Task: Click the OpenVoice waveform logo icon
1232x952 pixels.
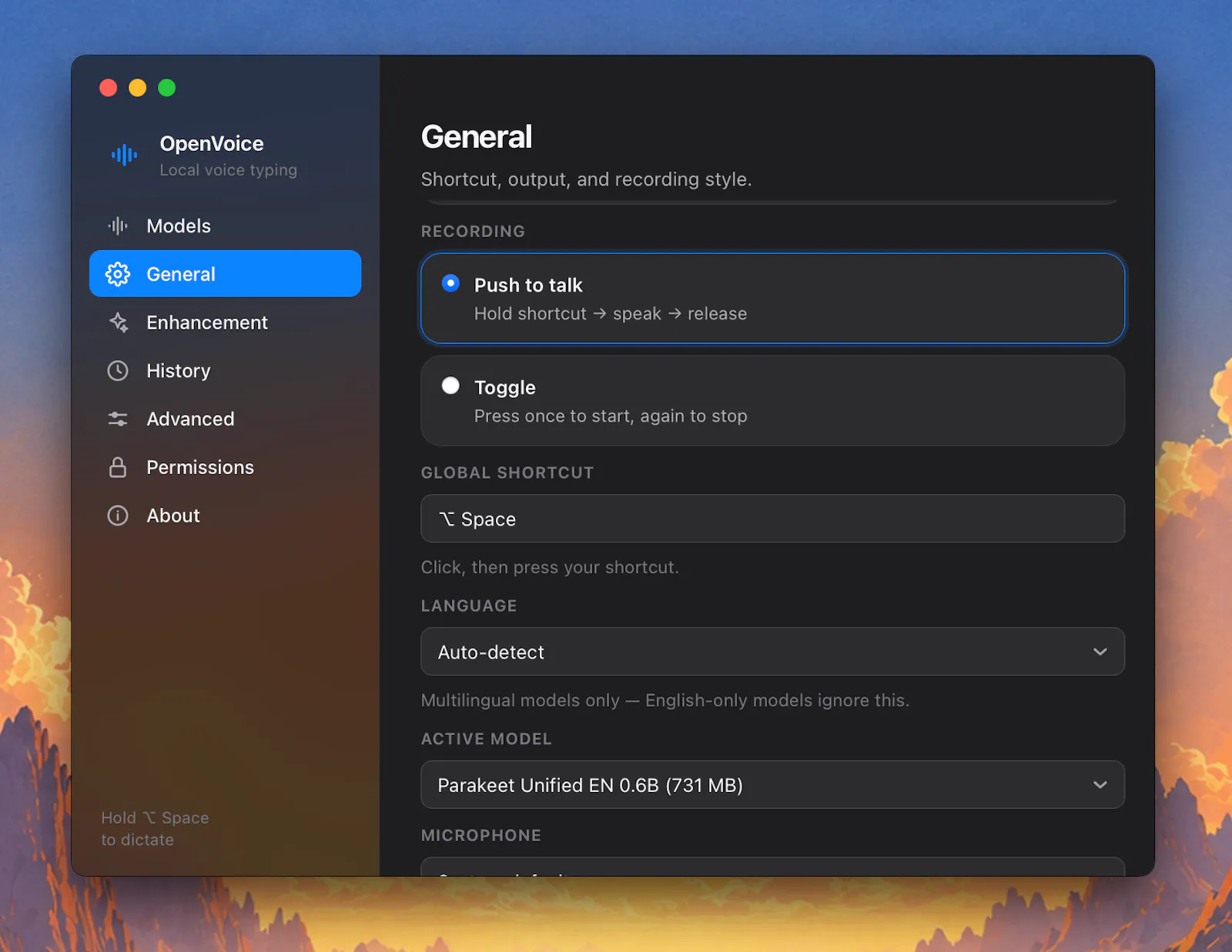Action: pos(124,155)
